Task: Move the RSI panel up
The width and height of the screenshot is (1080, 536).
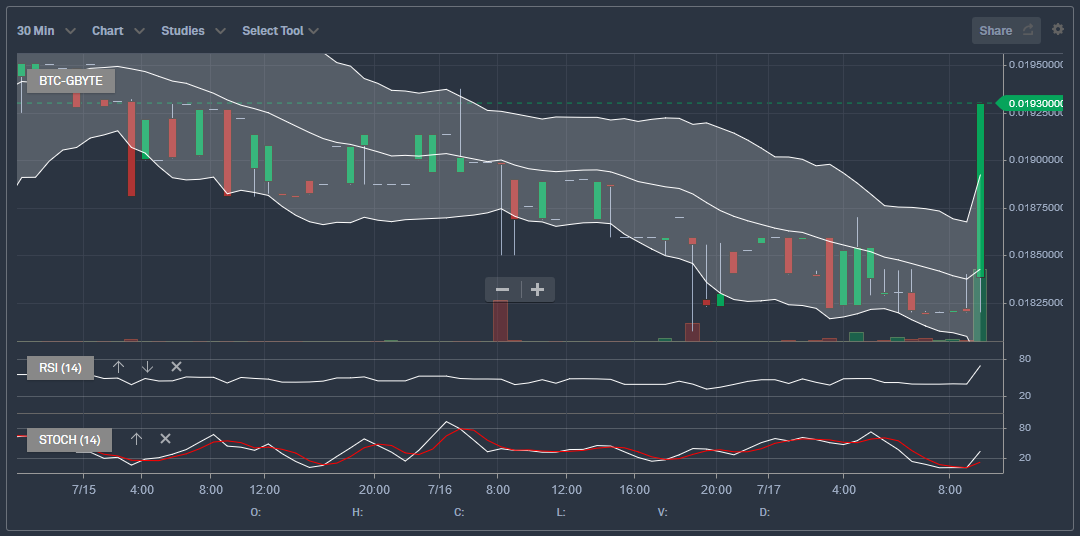Action: click(x=118, y=367)
